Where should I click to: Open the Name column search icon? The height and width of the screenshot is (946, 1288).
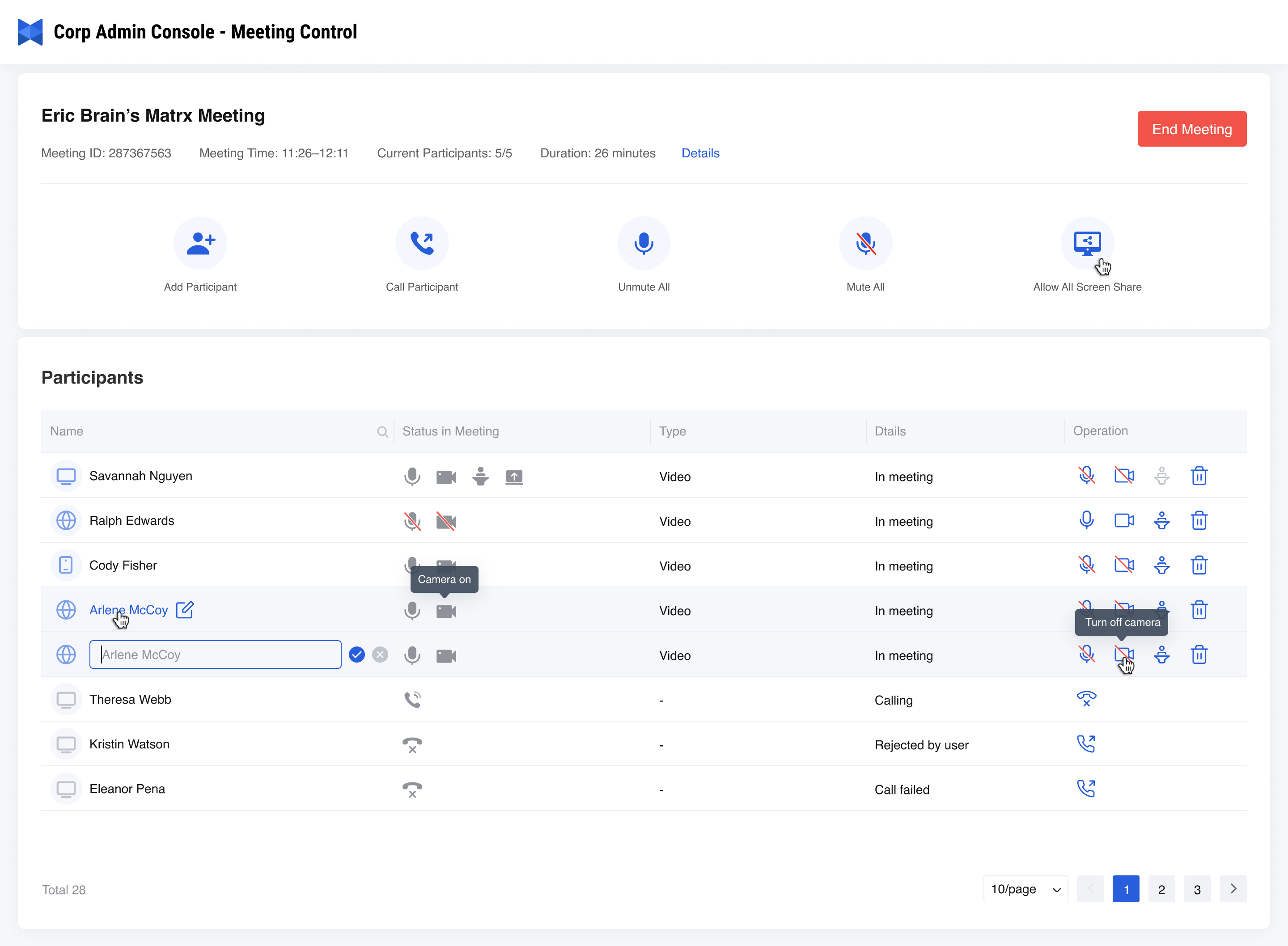(x=382, y=432)
